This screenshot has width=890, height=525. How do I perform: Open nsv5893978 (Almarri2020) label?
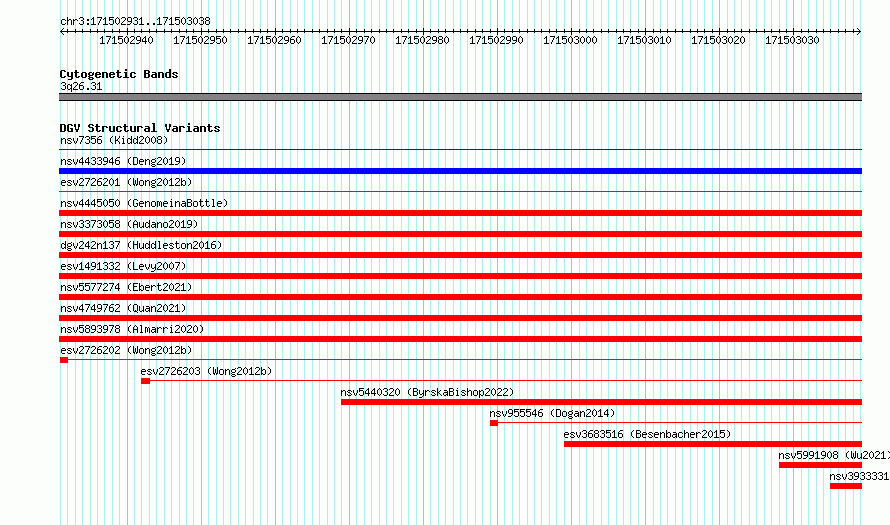click(132, 329)
